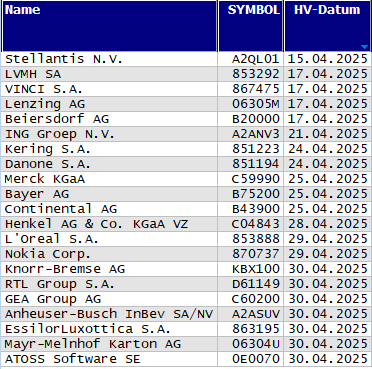Select ING Groep N.V. date 21.04.2025

(x=328, y=134)
